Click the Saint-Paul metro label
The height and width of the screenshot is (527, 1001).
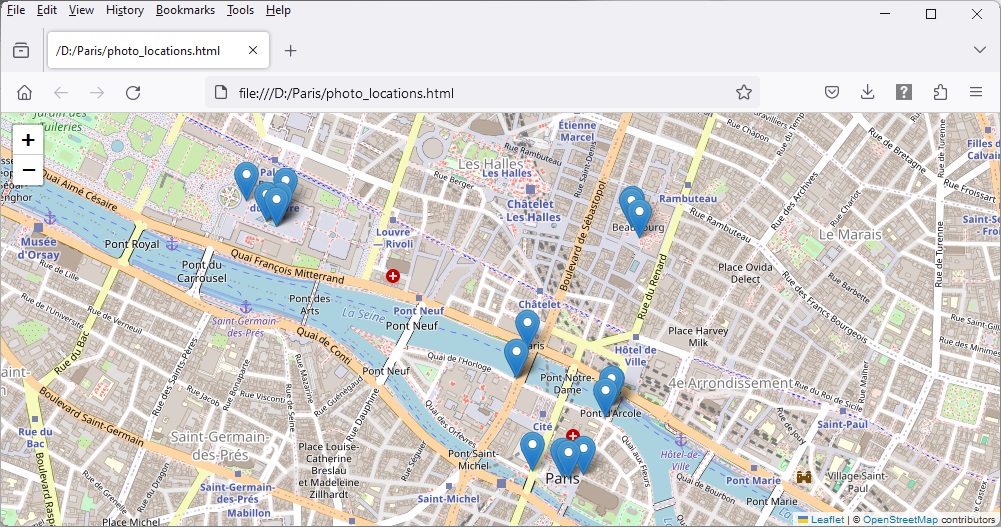(x=843, y=424)
